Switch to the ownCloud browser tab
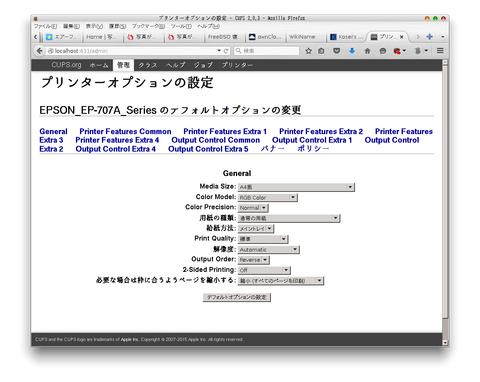 pyautogui.click(x=266, y=37)
